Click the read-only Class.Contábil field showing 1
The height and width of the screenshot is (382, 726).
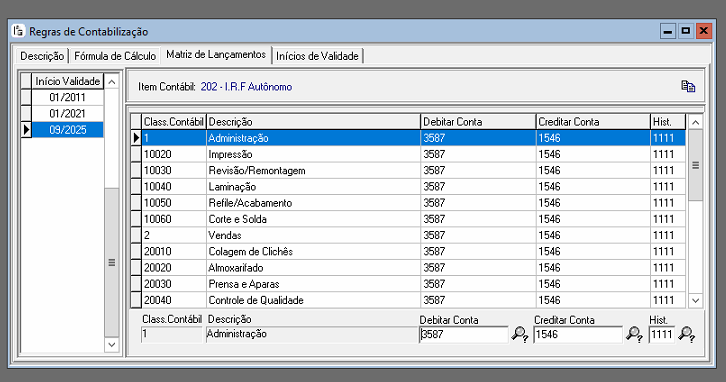[171, 334]
